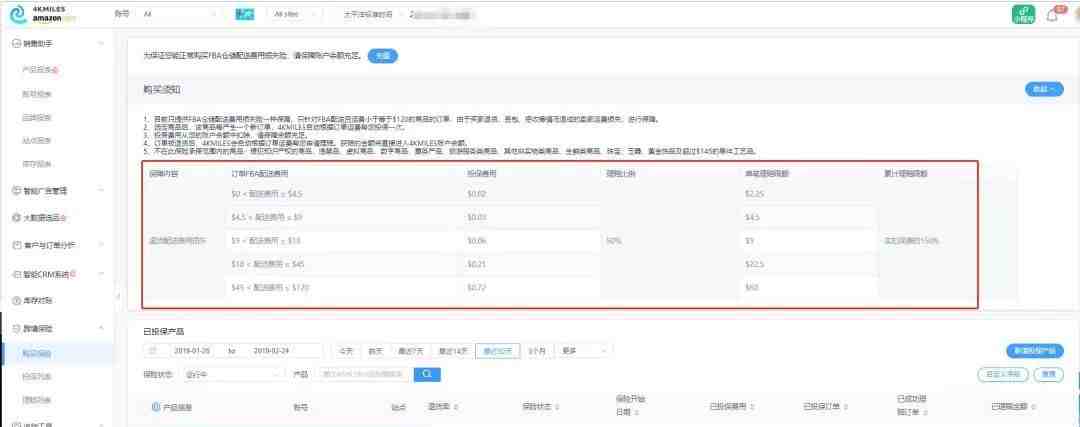Click the green mini-program icon

[1024, 14]
